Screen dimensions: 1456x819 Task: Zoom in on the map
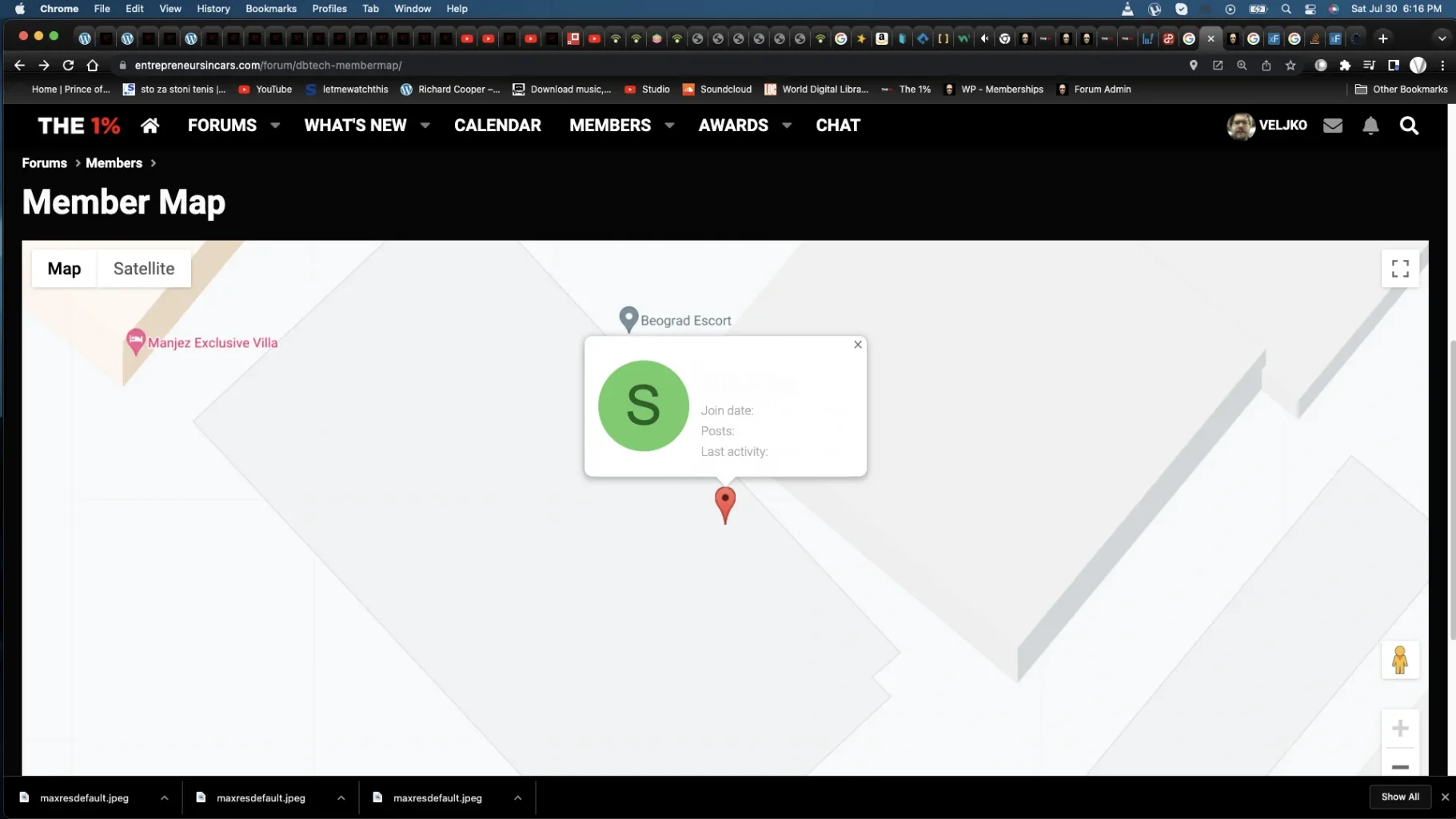(x=1400, y=728)
